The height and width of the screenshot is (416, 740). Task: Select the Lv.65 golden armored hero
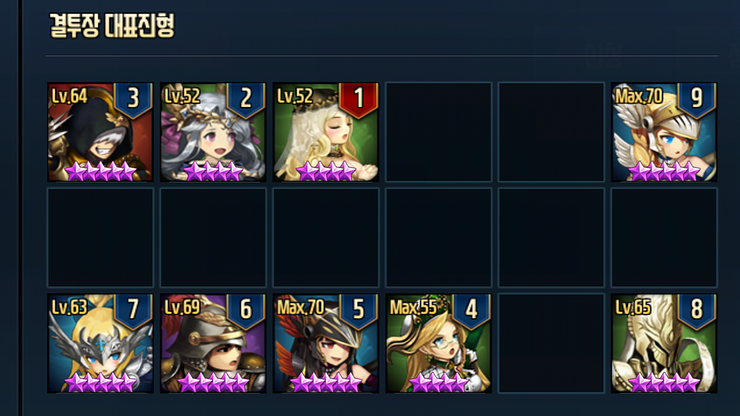click(664, 343)
